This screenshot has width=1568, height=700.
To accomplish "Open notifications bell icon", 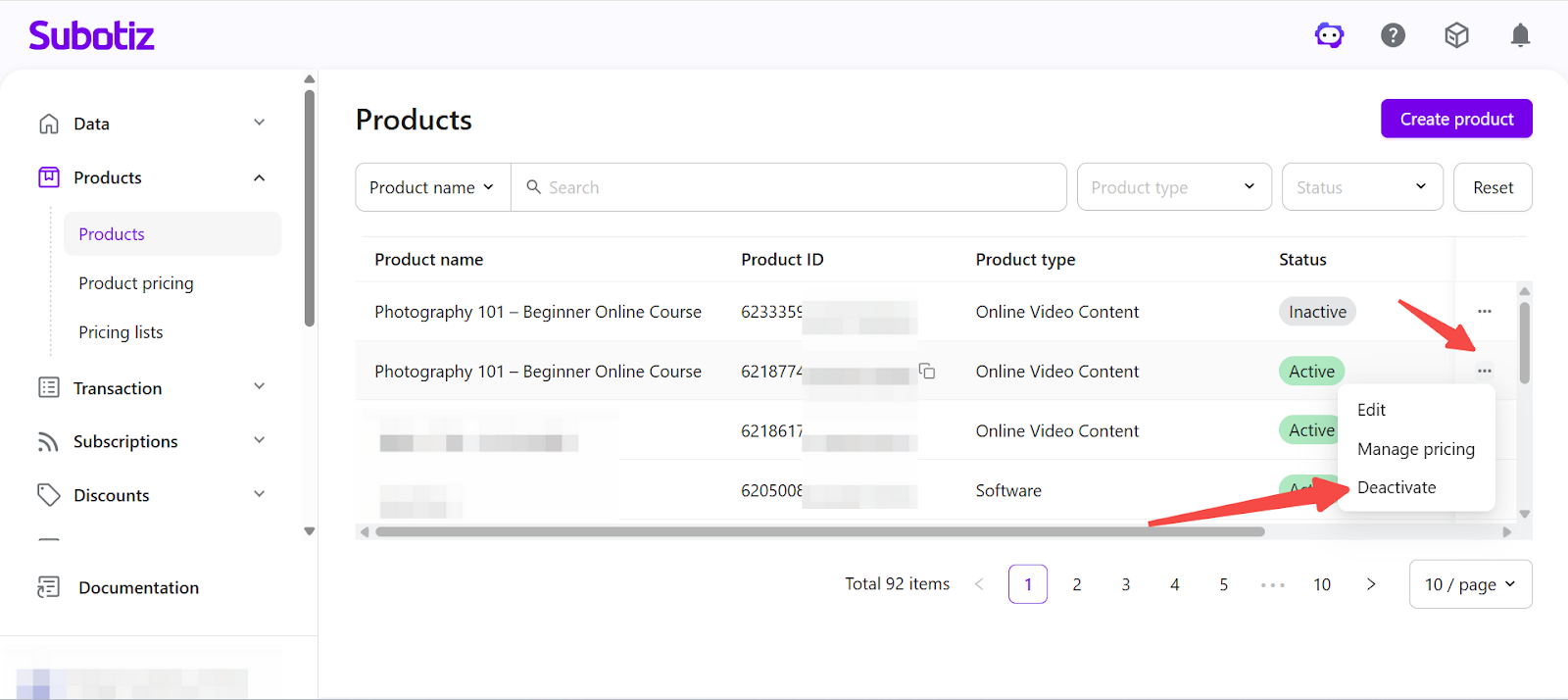I will [x=1520, y=36].
